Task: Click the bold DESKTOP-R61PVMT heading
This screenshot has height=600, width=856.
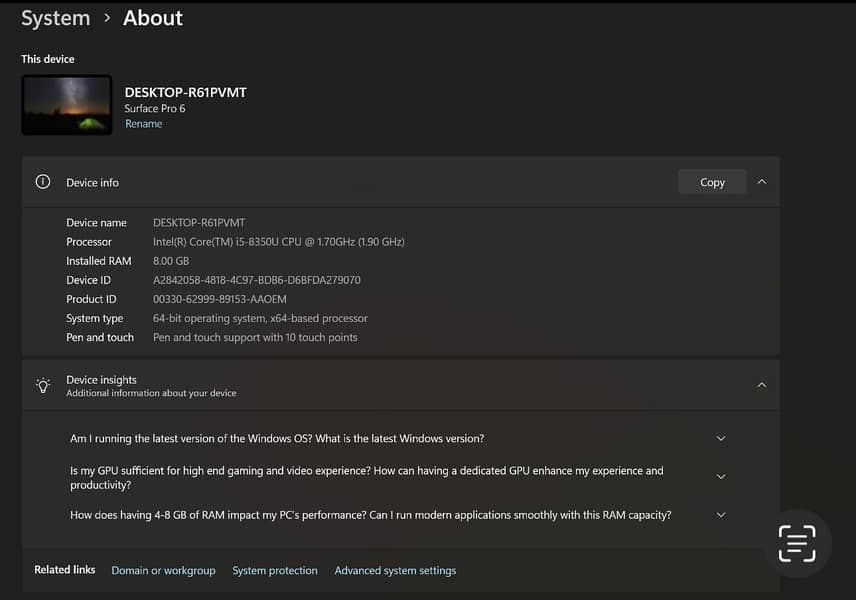Action: pyautogui.click(x=185, y=92)
